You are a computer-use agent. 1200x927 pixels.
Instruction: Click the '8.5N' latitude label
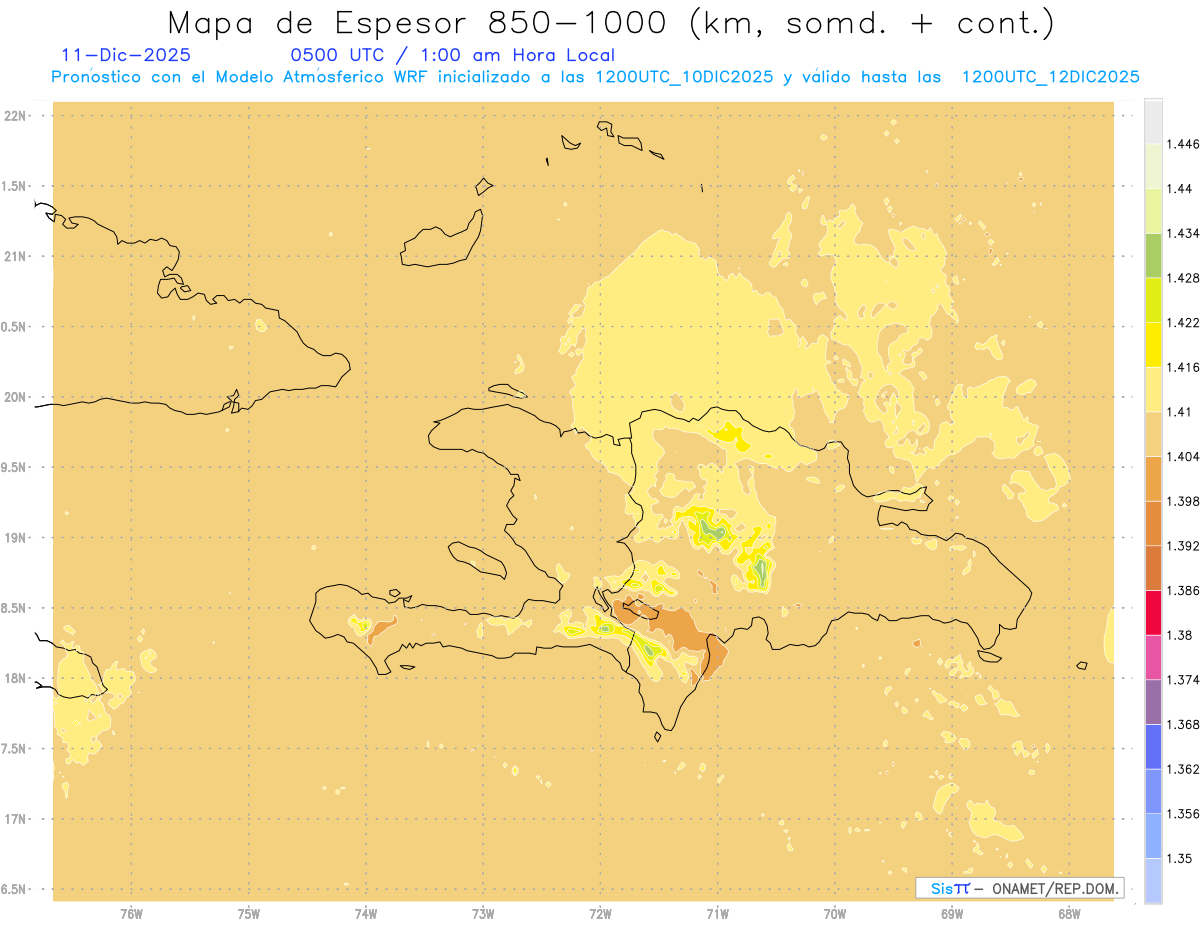[x=15, y=609]
